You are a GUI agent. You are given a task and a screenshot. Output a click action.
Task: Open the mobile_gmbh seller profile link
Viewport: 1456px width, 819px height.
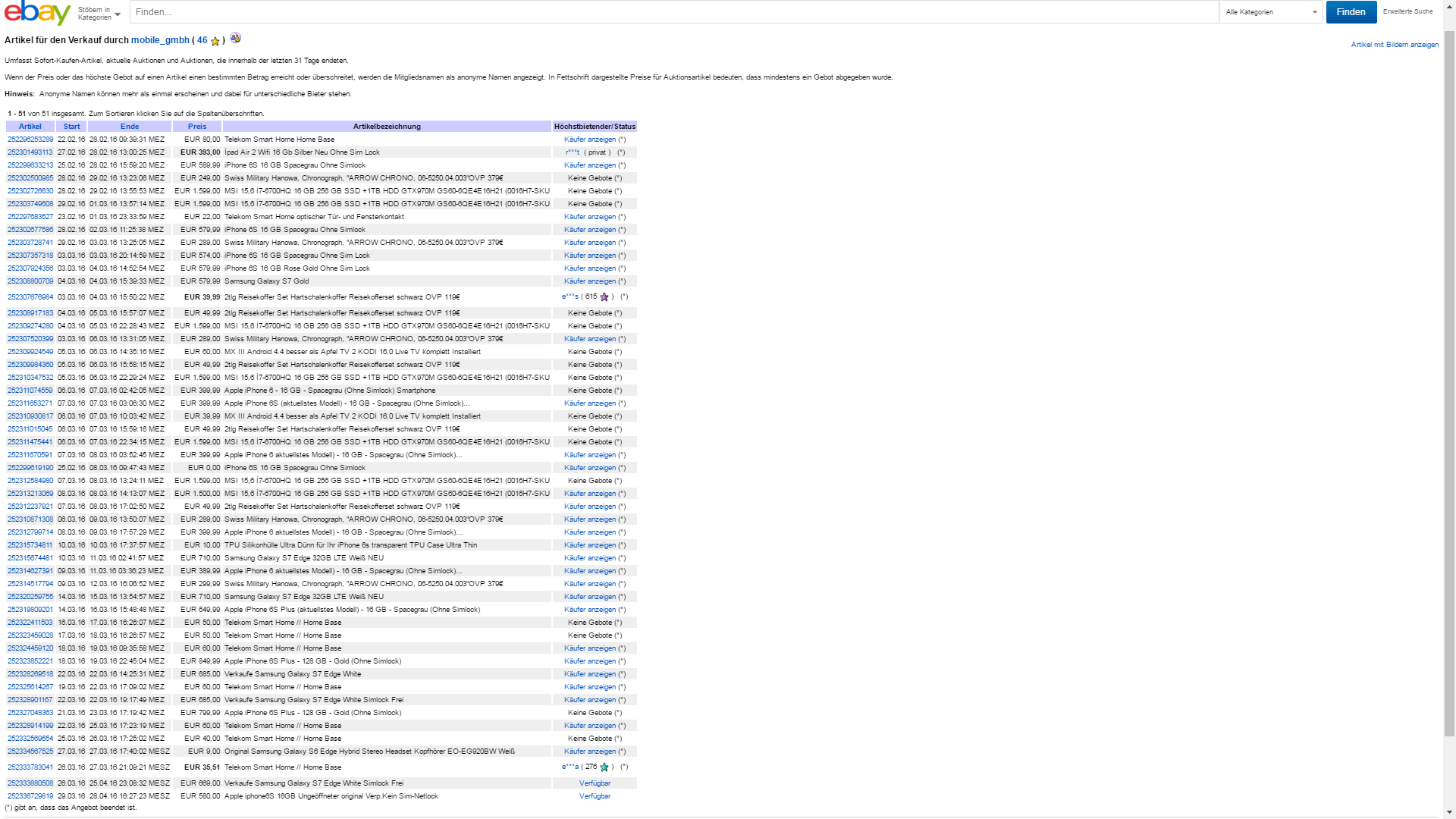(x=160, y=40)
